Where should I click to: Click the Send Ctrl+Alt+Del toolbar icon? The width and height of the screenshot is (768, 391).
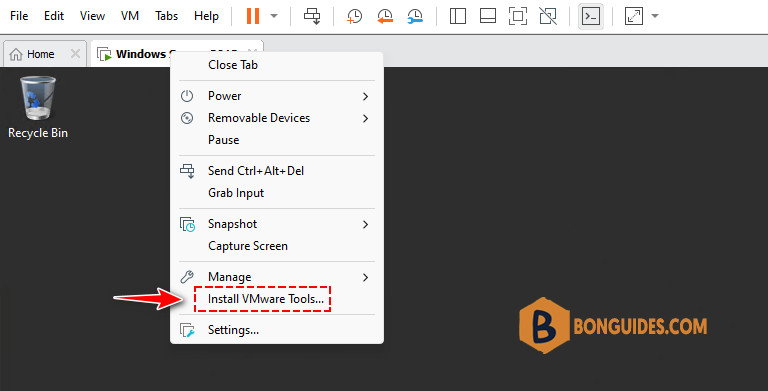pos(312,16)
